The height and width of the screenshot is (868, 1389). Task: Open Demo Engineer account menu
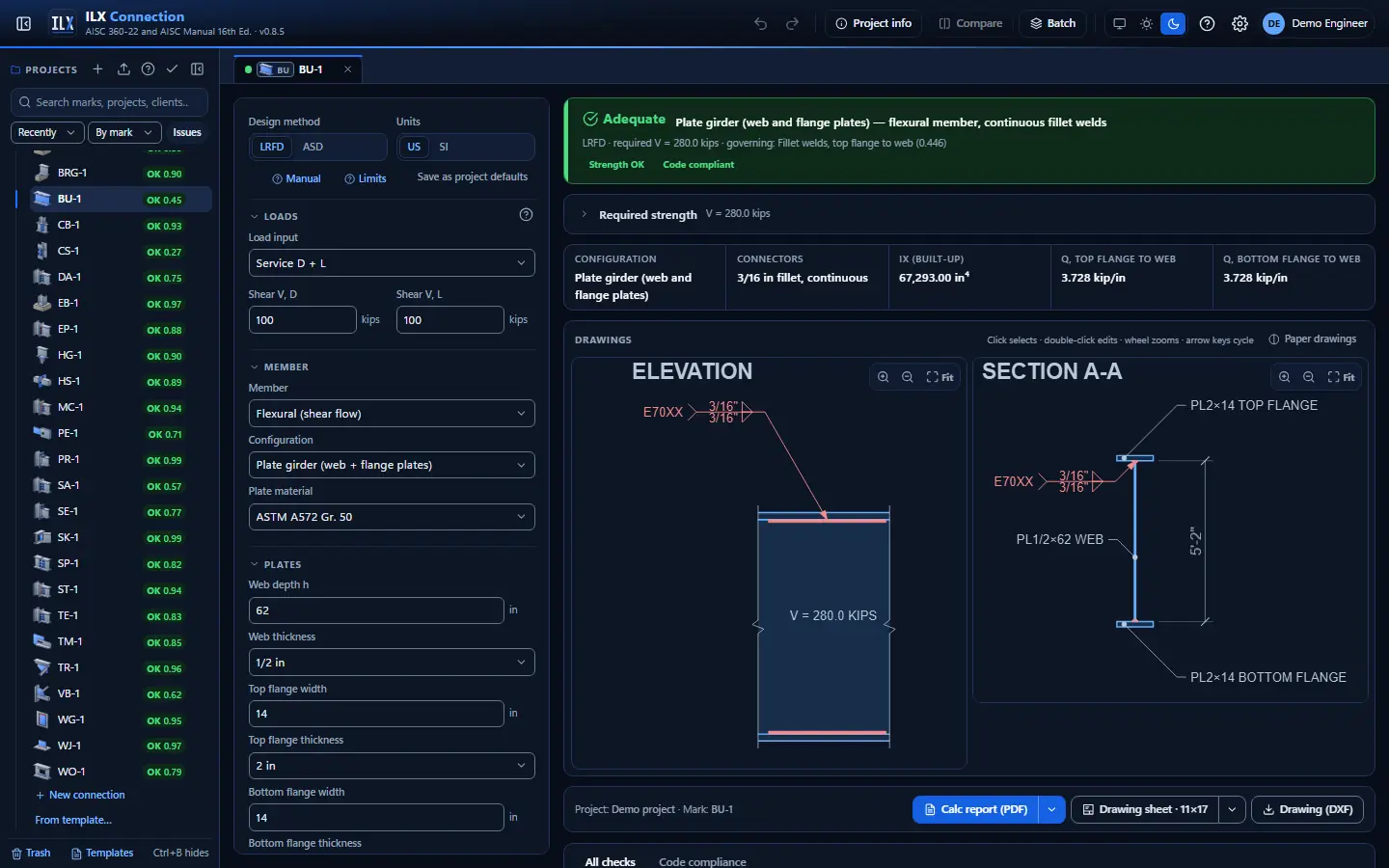pyautogui.click(x=1317, y=23)
